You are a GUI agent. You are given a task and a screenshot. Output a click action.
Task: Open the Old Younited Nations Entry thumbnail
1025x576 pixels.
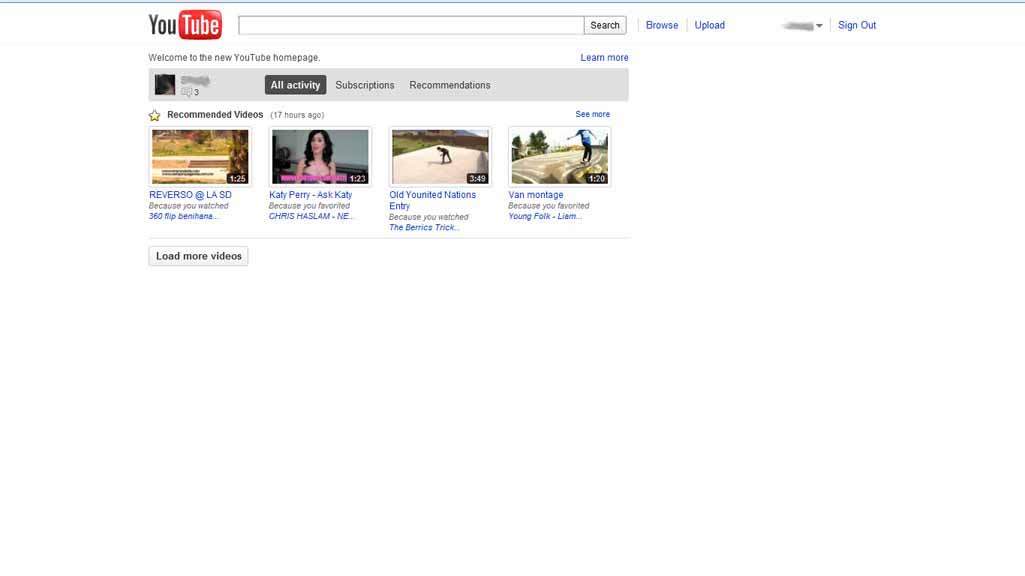tap(440, 157)
